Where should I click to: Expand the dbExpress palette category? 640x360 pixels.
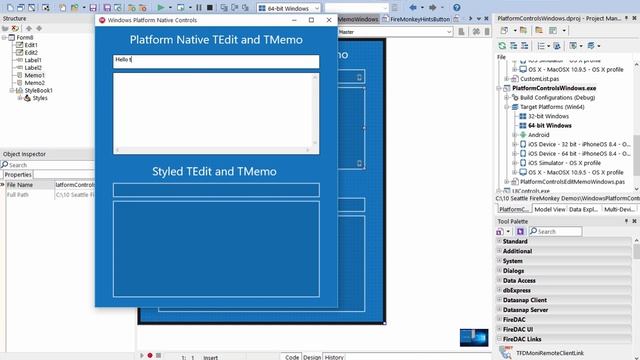[x=499, y=290]
